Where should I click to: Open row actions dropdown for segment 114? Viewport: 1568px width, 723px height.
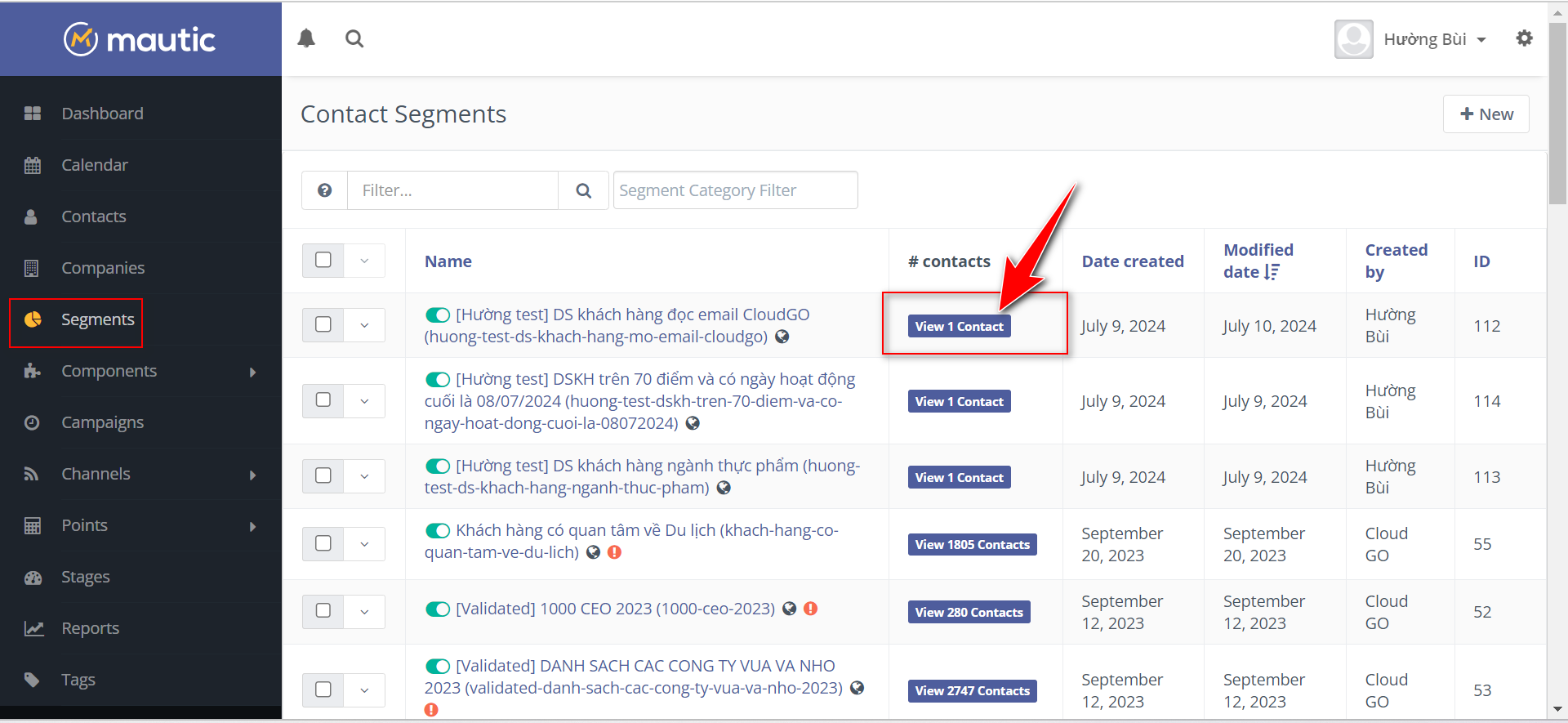coord(364,401)
